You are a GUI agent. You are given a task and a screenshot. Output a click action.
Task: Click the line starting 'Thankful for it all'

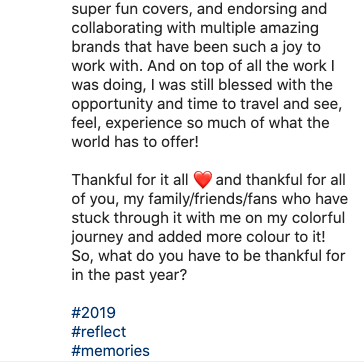[x=209, y=180]
